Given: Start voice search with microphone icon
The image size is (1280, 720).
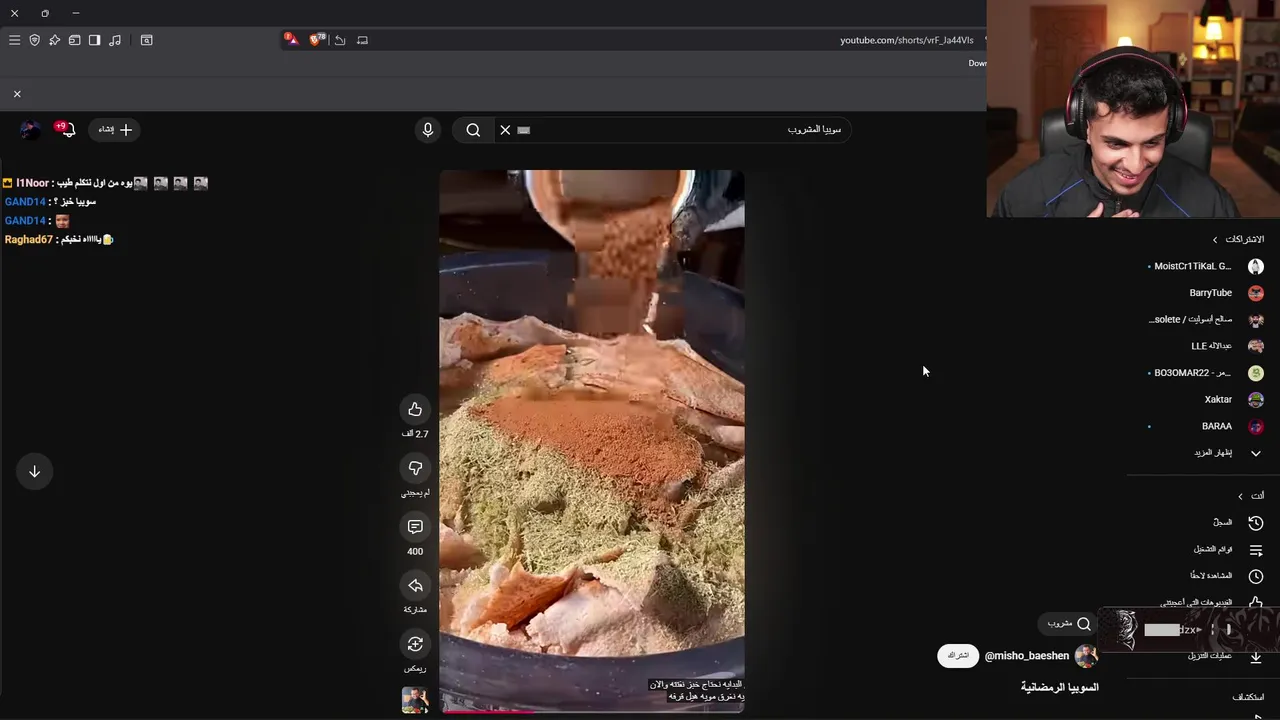Looking at the screenshot, I should (428, 130).
